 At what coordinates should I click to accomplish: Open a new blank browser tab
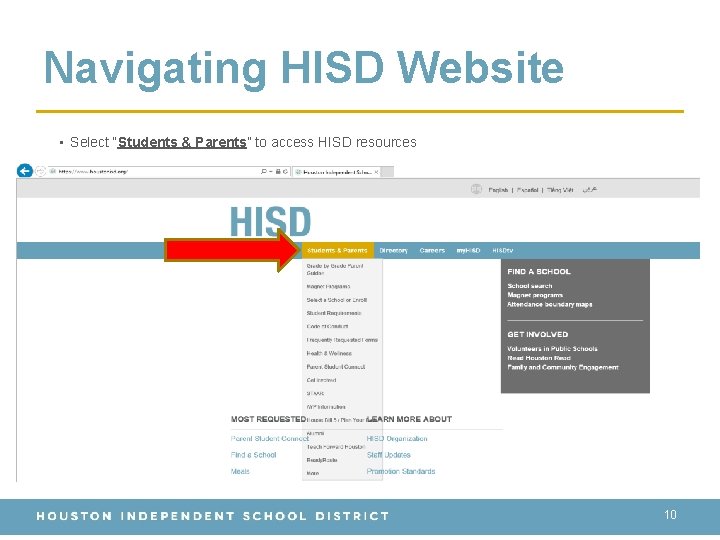coord(388,172)
